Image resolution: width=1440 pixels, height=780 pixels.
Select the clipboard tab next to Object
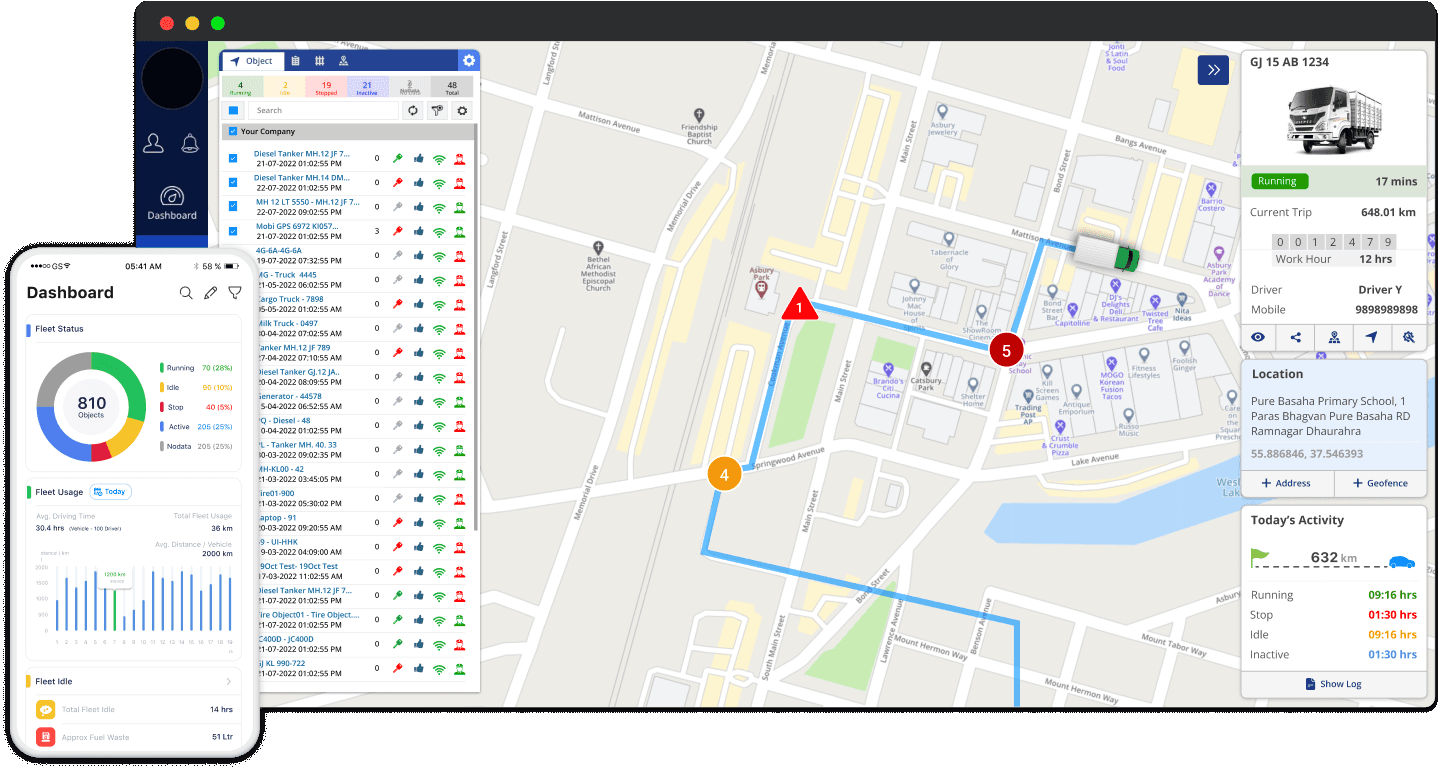click(295, 60)
